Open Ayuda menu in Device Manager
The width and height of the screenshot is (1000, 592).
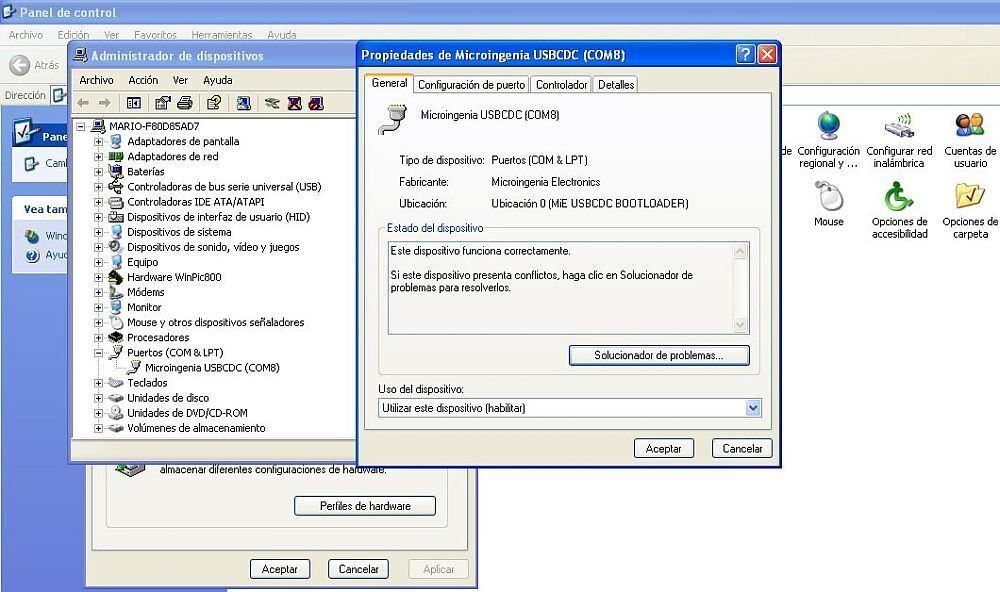click(x=217, y=80)
